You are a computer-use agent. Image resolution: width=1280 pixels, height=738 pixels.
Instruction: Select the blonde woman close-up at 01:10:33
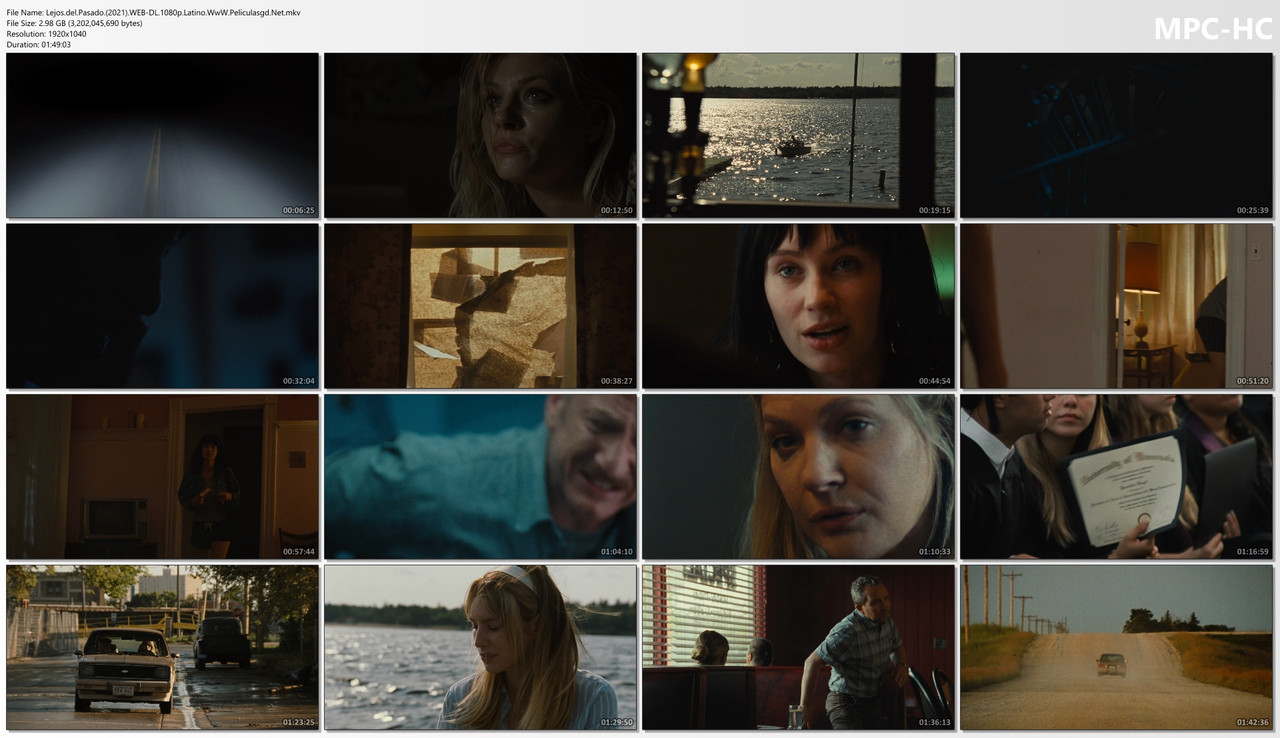pyautogui.click(x=798, y=477)
